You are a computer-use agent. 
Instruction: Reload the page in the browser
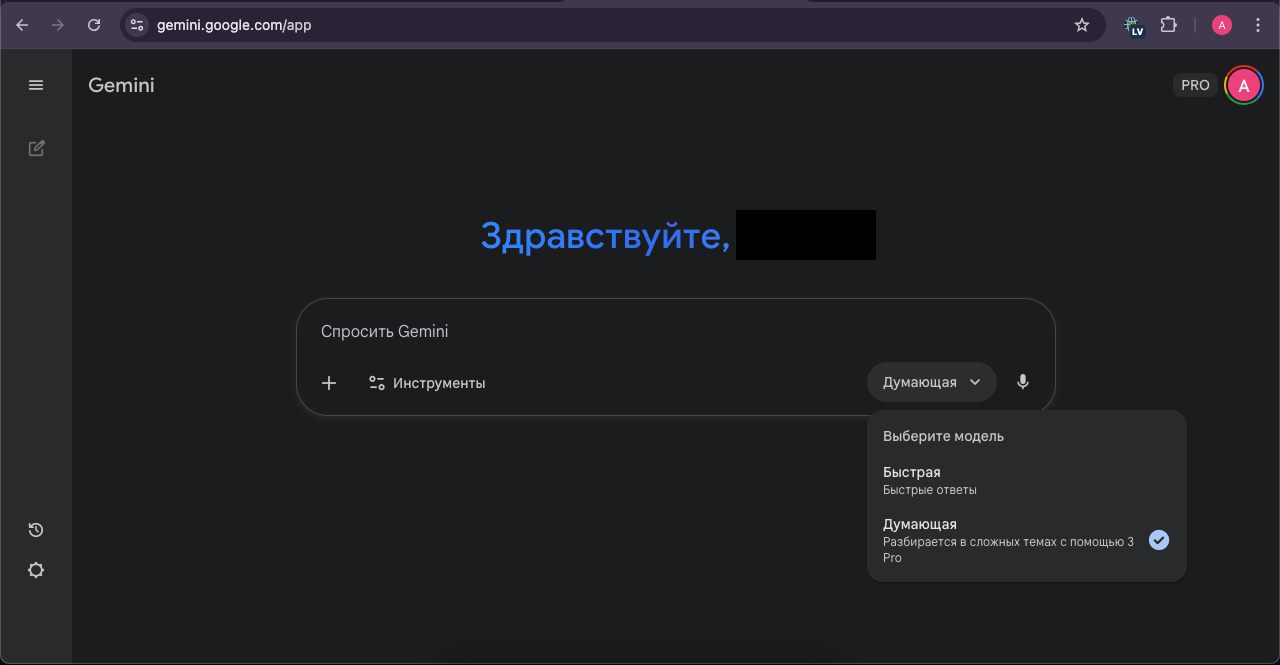(x=94, y=25)
